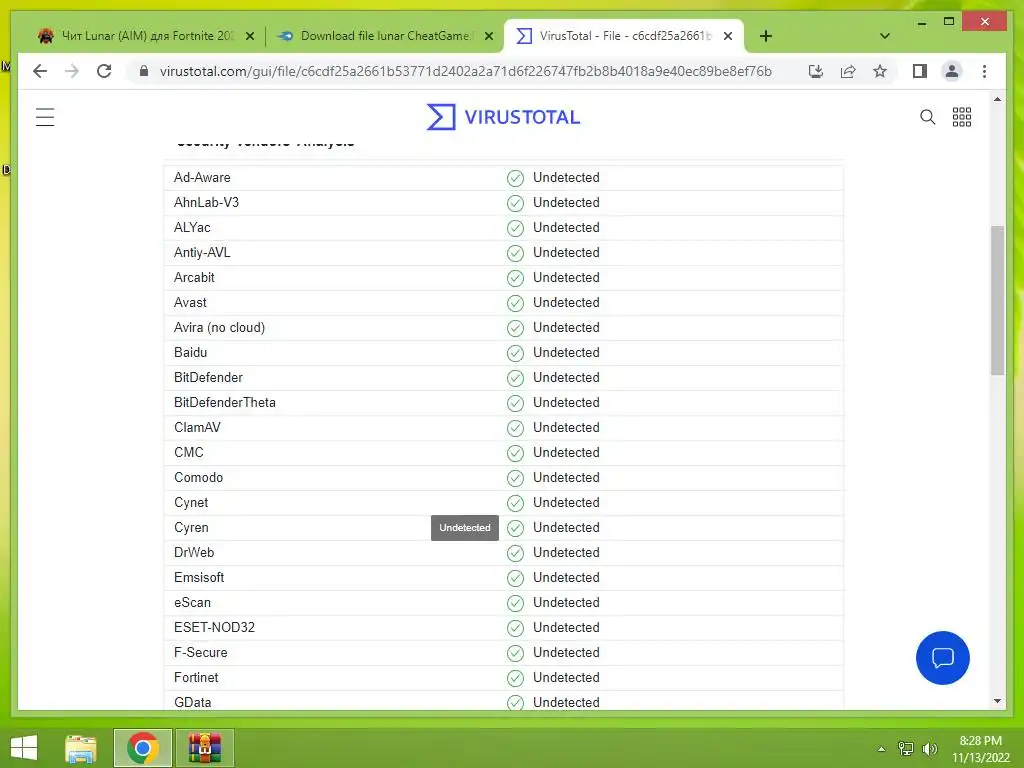Share this page via the share icon

[848, 71]
